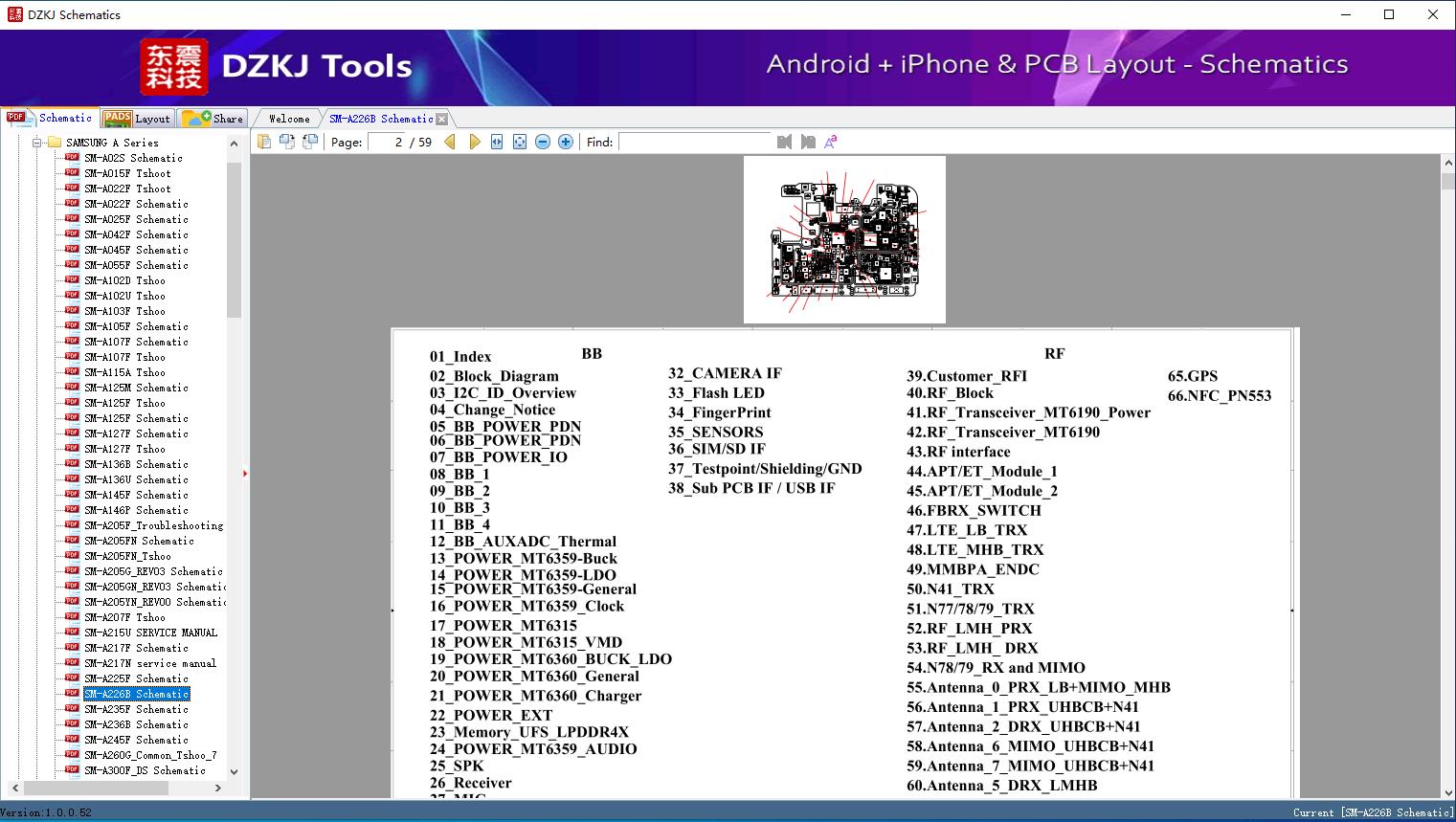Go to the previous page
Image resolution: width=1456 pixels, height=822 pixels.
tap(450, 142)
